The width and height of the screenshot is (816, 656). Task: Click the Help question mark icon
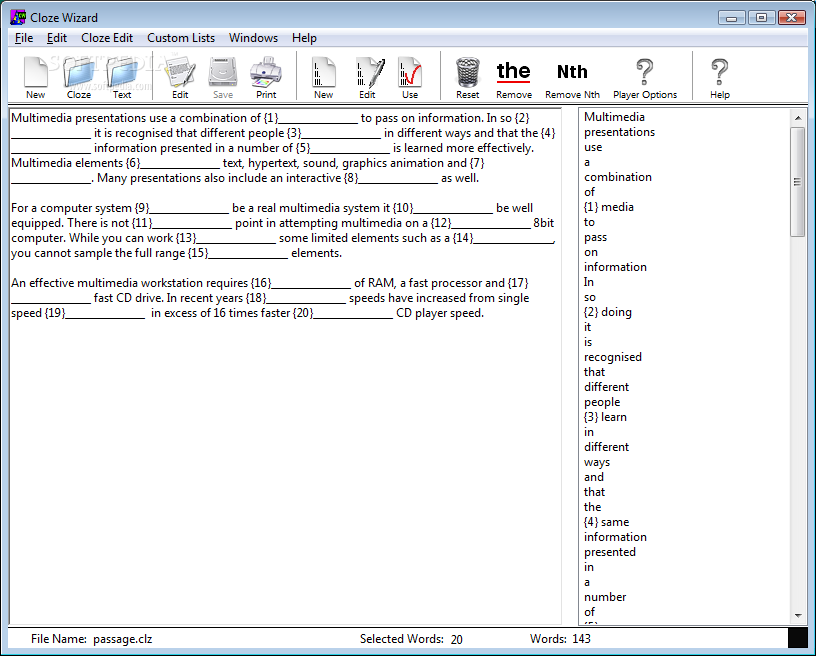coord(720,78)
